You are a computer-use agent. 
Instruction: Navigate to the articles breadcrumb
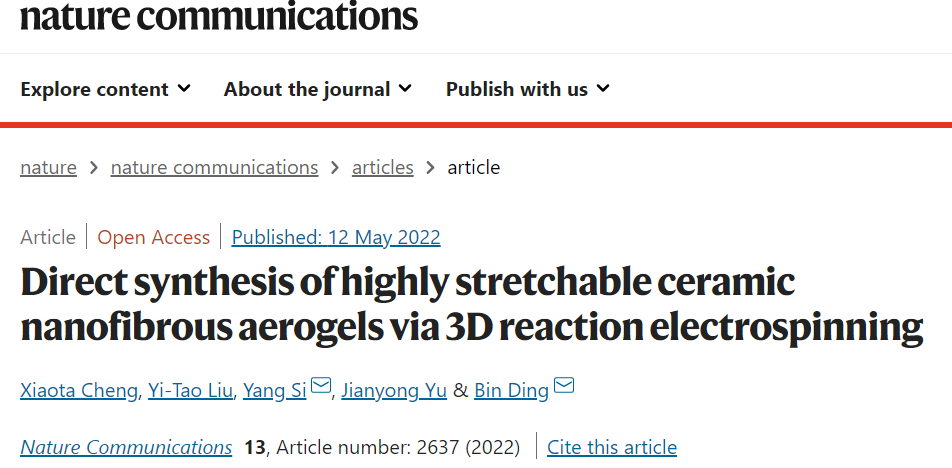[382, 167]
